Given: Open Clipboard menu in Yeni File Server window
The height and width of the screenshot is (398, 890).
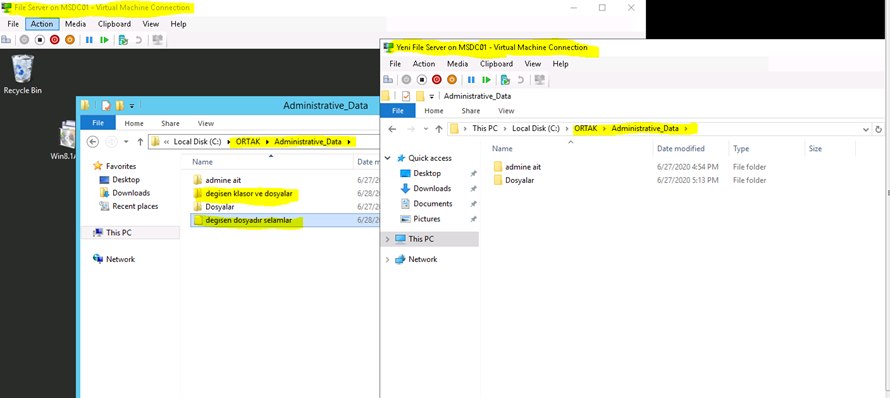Looking at the screenshot, I should pos(496,64).
